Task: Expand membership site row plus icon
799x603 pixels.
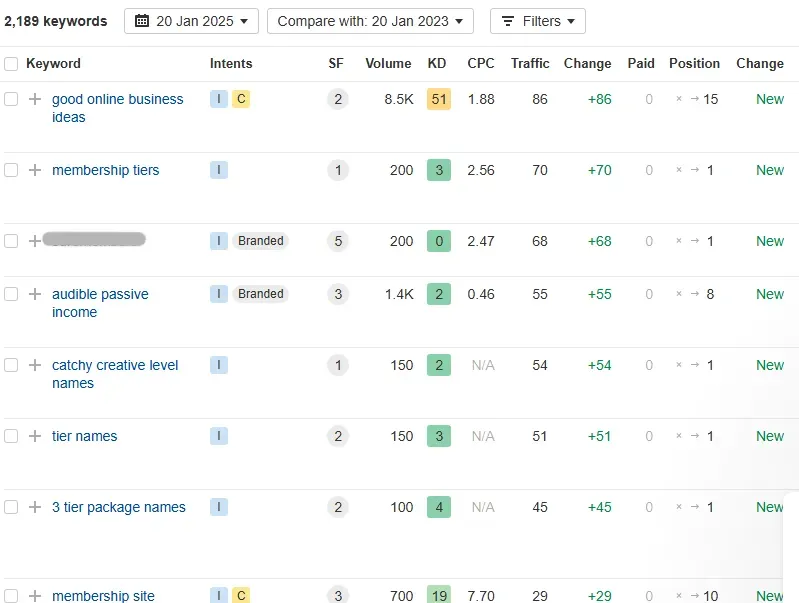Action: point(35,595)
